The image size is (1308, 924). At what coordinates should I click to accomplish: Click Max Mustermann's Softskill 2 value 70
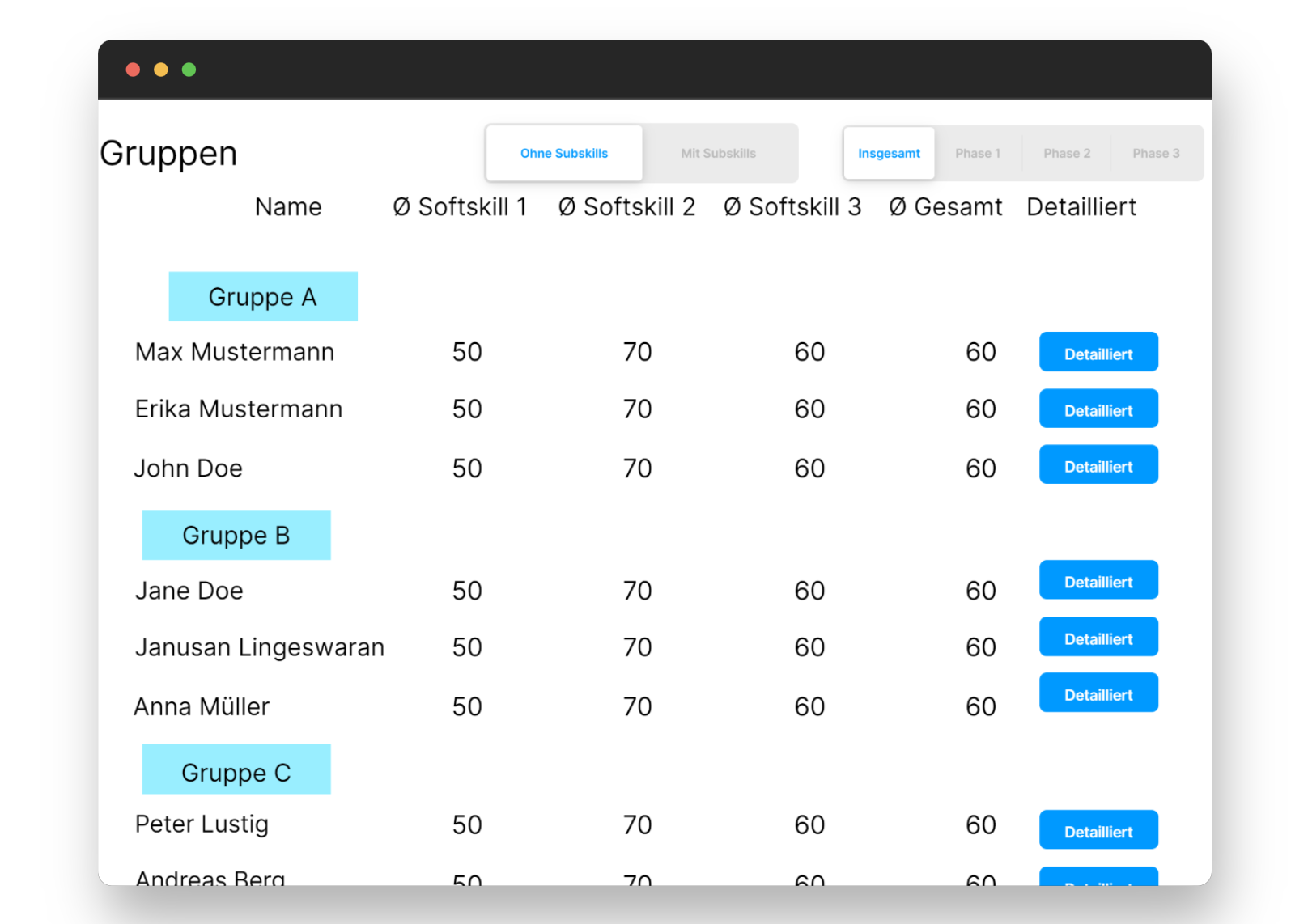tap(638, 352)
